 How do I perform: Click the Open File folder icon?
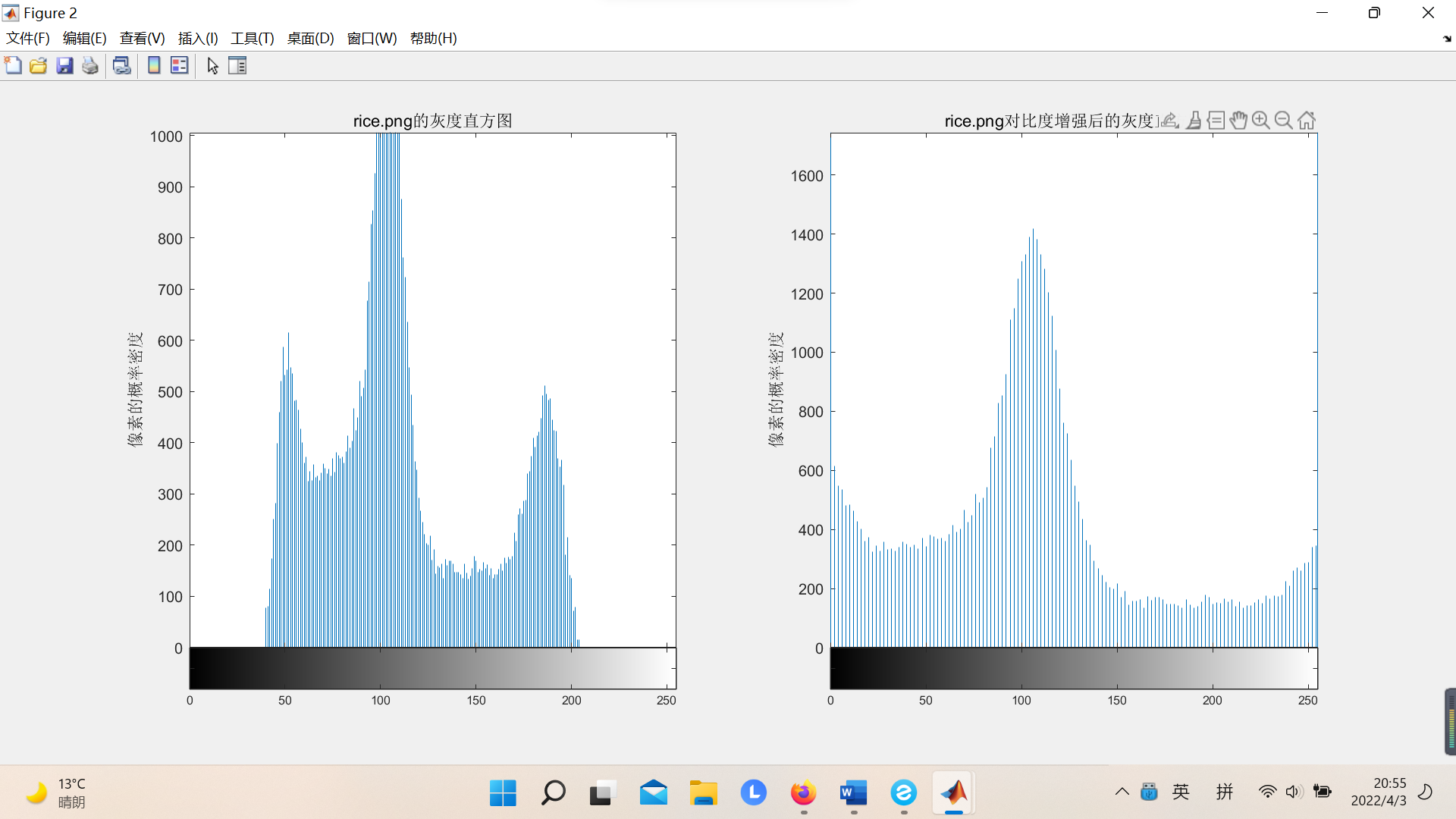39,66
